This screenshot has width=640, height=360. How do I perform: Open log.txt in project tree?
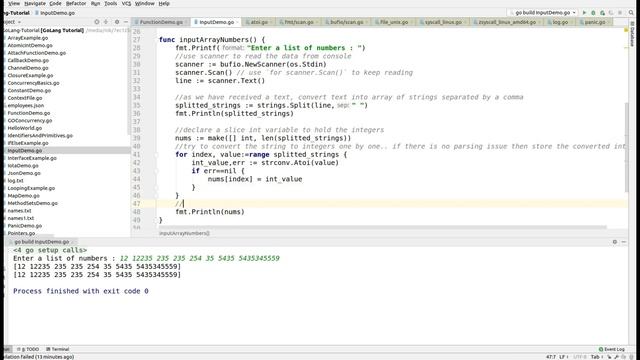[16, 180]
